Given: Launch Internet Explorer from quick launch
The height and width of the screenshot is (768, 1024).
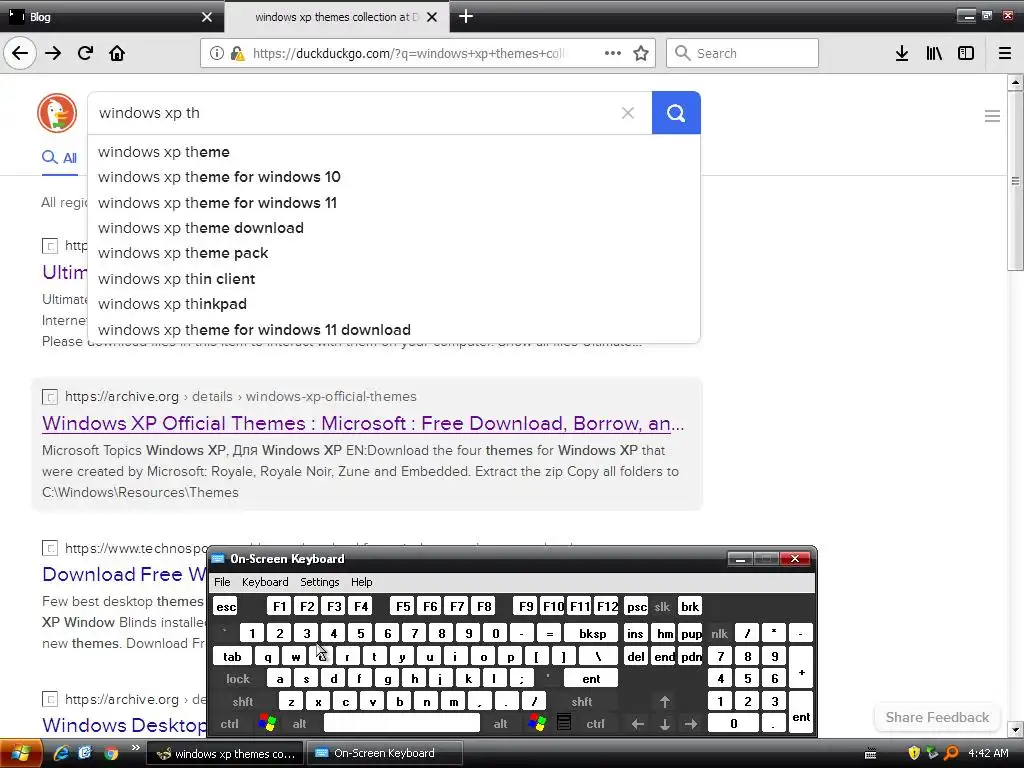Looking at the screenshot, I should 61,753.
